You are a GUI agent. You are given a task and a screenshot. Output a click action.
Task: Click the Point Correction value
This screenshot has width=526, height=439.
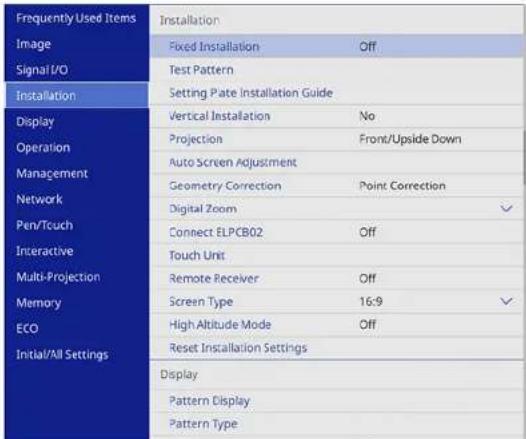click(402, 185)
